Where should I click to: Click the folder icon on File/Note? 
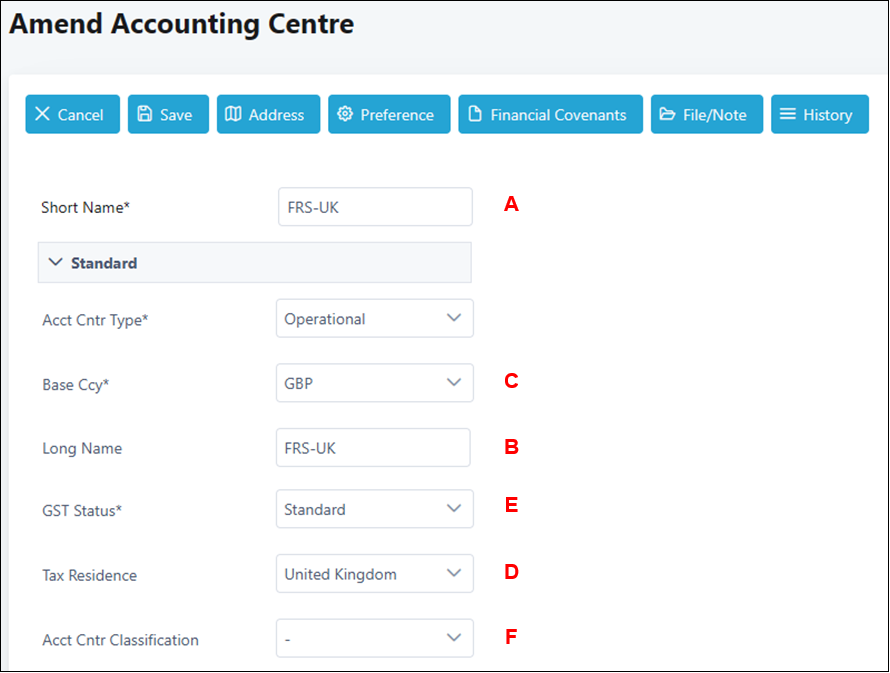click(668, 114)
